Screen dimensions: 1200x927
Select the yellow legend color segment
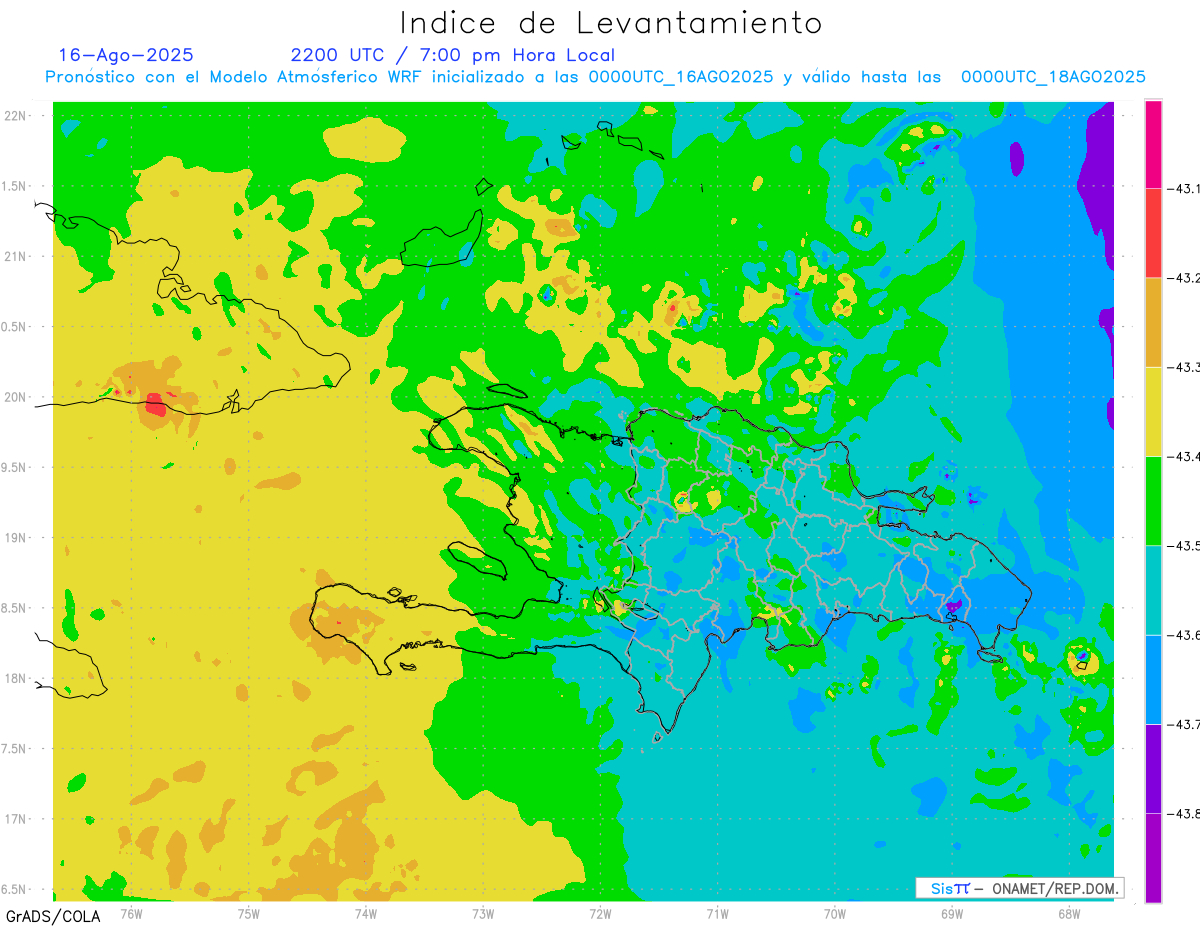[1153, 411]
